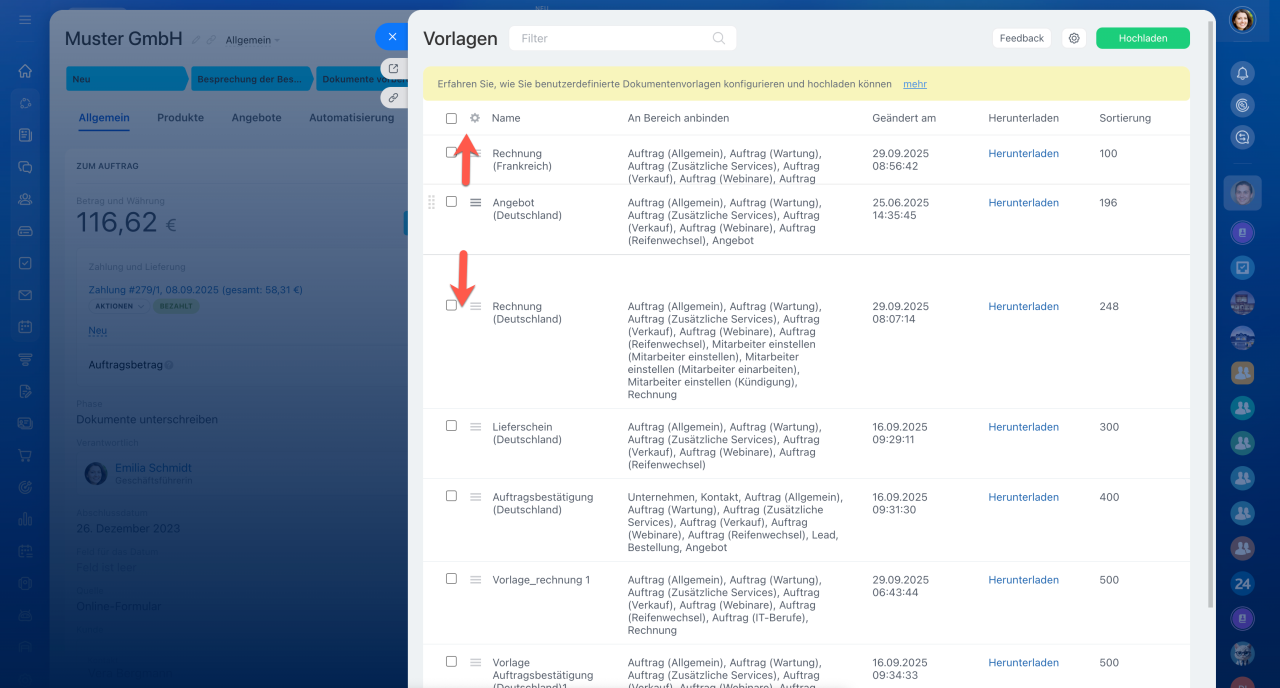Open row menu for Vorlage_rechnung 1
This screenshot has height=688, width=1280.
pyautogui.click(x=475, y=579)
